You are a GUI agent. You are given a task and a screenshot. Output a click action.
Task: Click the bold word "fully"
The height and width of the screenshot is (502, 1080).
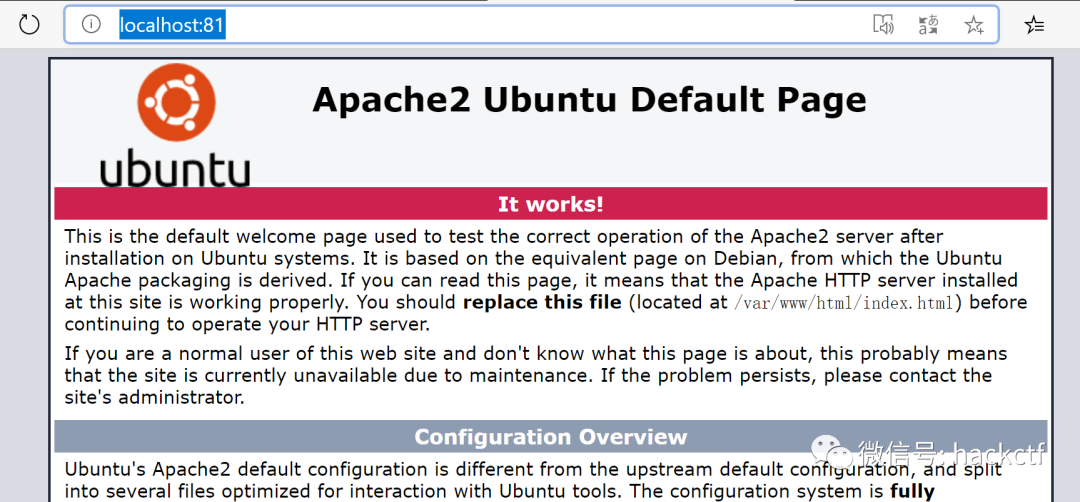[913, 492]
